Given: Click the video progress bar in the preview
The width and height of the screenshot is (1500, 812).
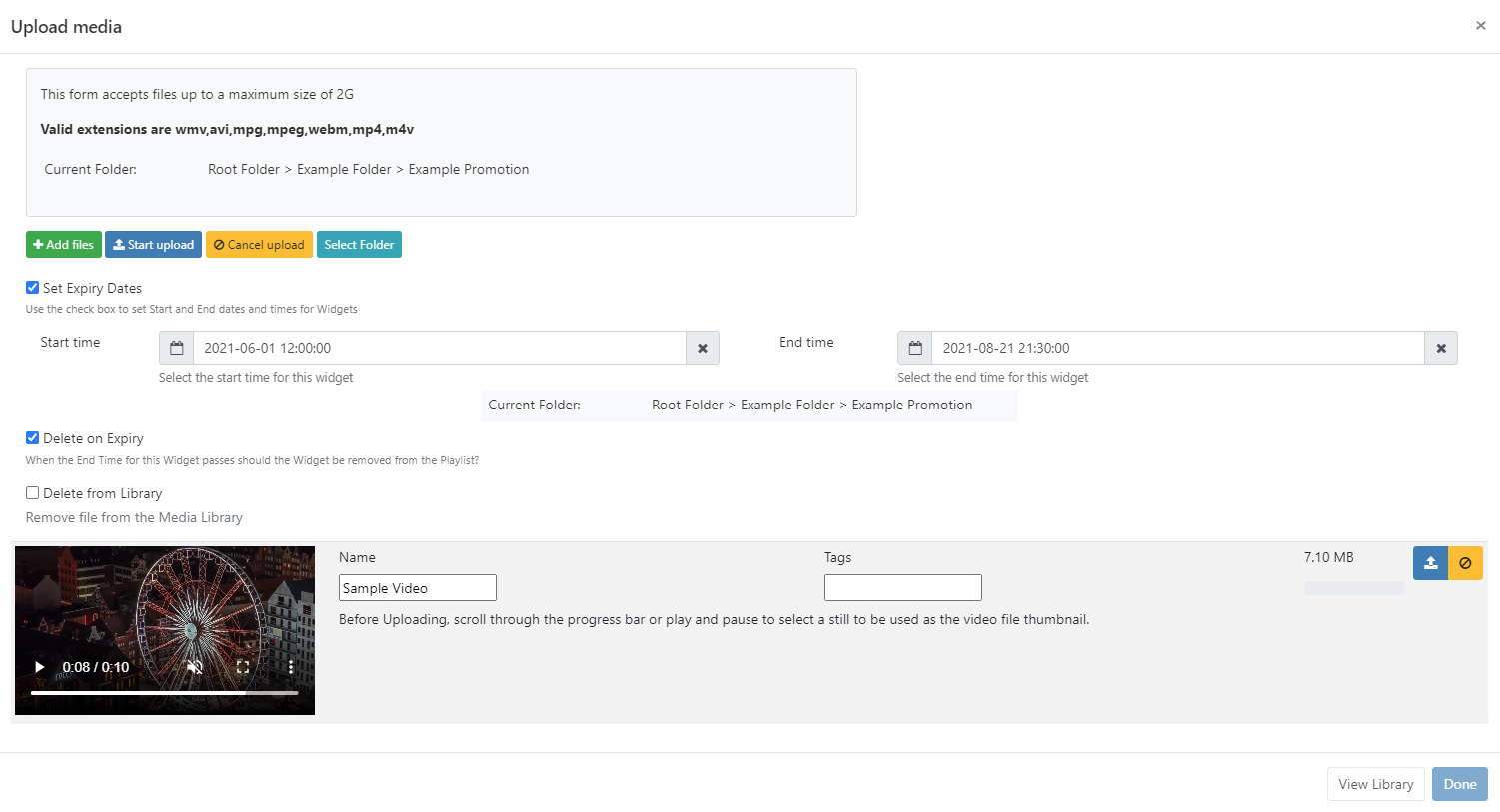Looking at the screenshot, I should (x=164, y=692).
